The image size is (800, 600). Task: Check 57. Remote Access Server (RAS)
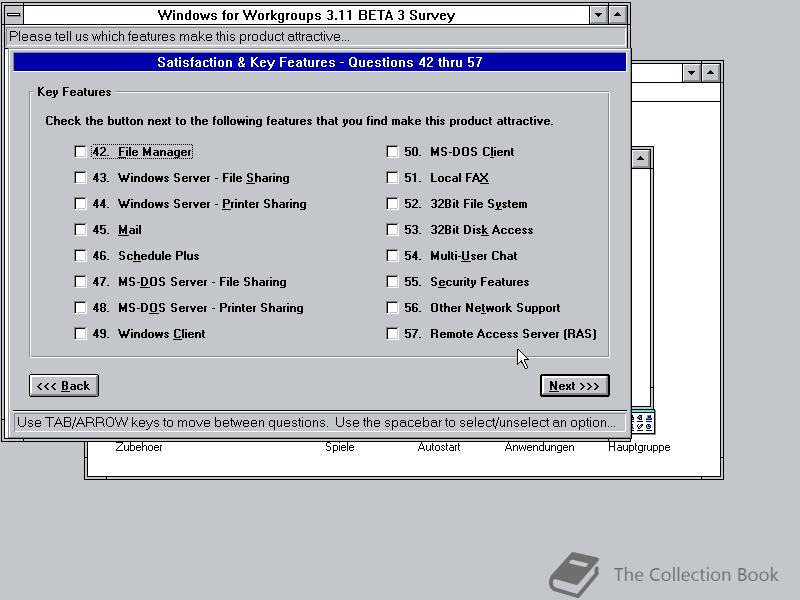392,334
